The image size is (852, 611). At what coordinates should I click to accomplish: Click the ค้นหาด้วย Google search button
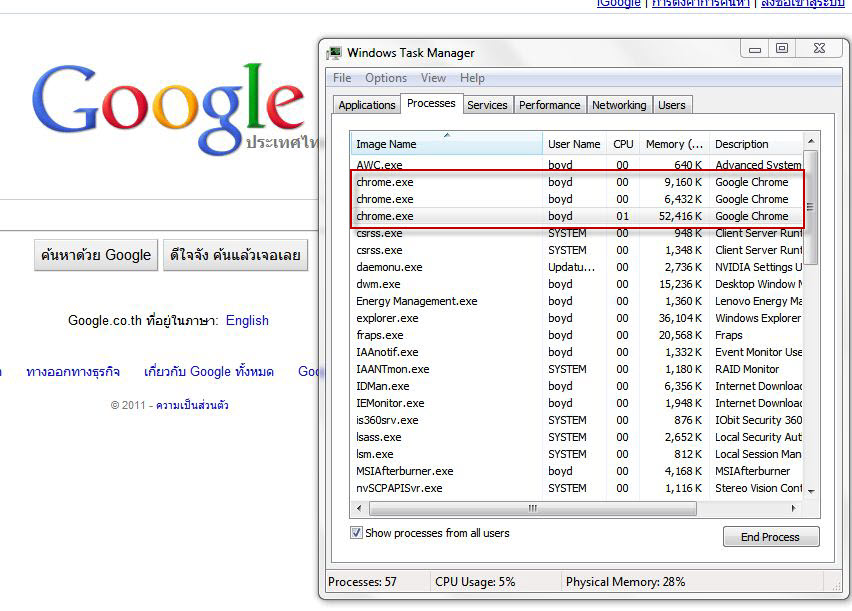(x=96, y=255)
